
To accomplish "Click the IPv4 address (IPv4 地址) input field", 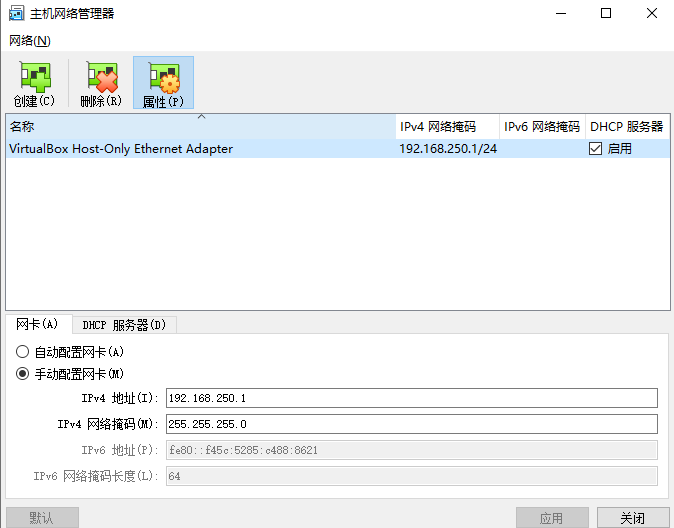I will click(x=410, y=398).
